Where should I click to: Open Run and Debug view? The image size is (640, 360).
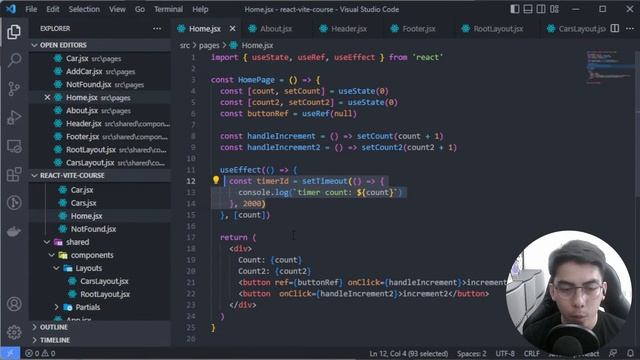point(14,118)
